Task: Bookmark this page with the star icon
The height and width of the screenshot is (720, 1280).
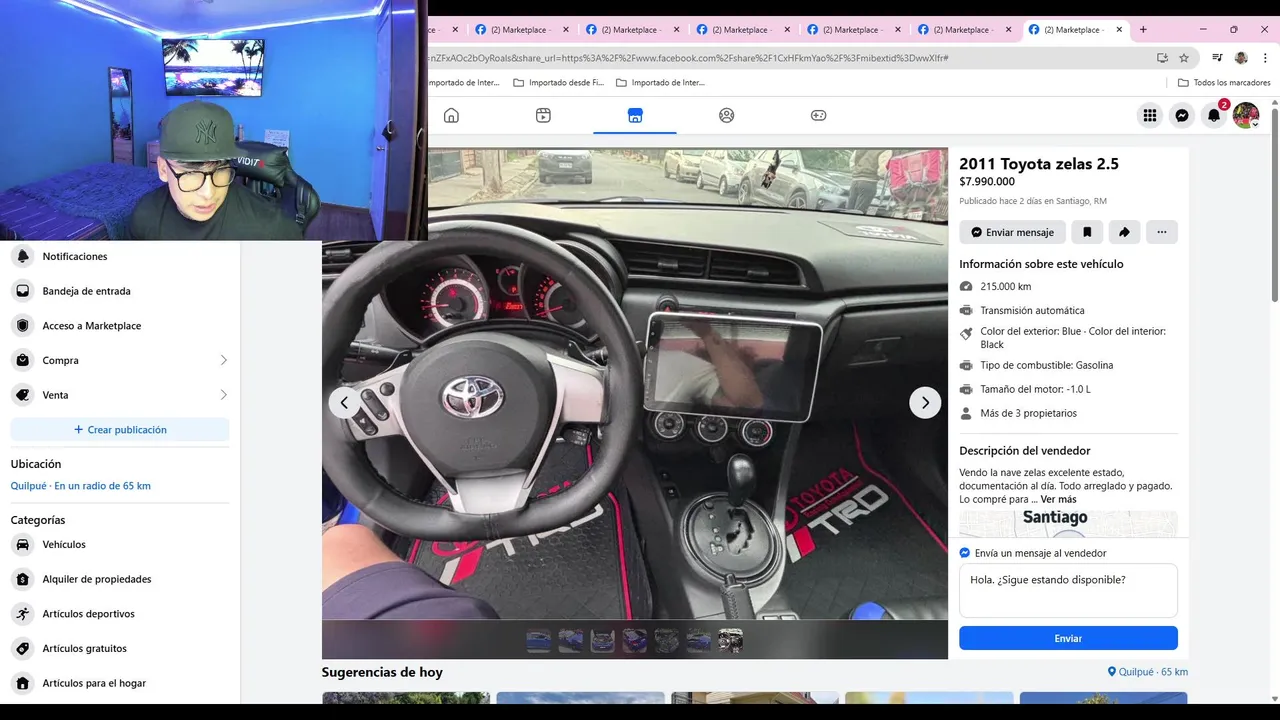Action: (x=1184, y=58)
